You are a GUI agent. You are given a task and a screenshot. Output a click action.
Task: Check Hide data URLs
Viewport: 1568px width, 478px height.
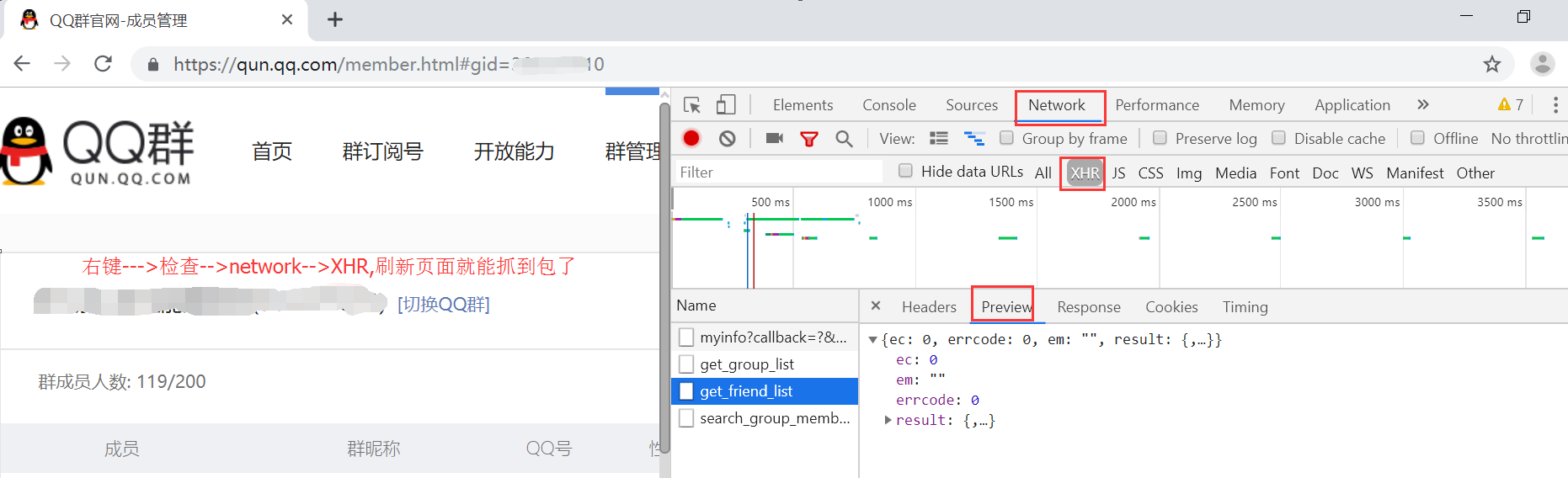click(905, 171)
